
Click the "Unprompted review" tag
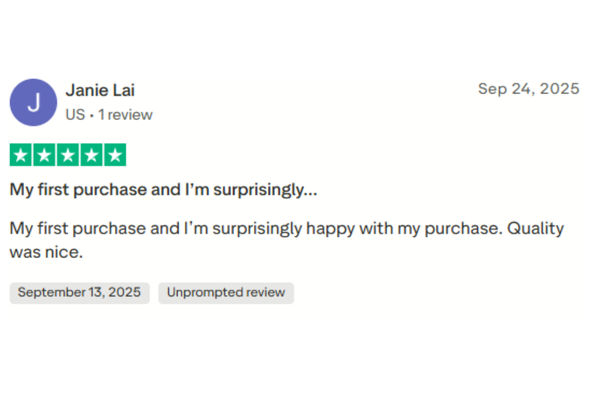click(x=226, y=293)
